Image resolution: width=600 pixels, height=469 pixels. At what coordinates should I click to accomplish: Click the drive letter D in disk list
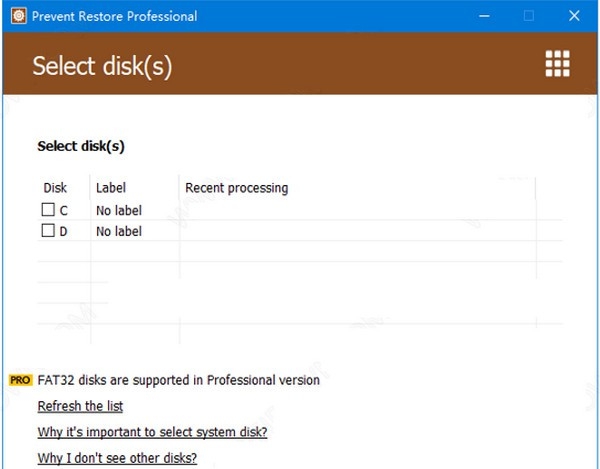click(x=64, y=231)
